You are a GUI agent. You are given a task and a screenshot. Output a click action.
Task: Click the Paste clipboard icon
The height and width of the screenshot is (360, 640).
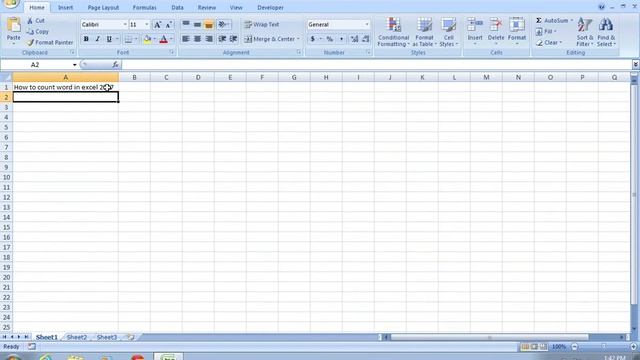(13, 25)
